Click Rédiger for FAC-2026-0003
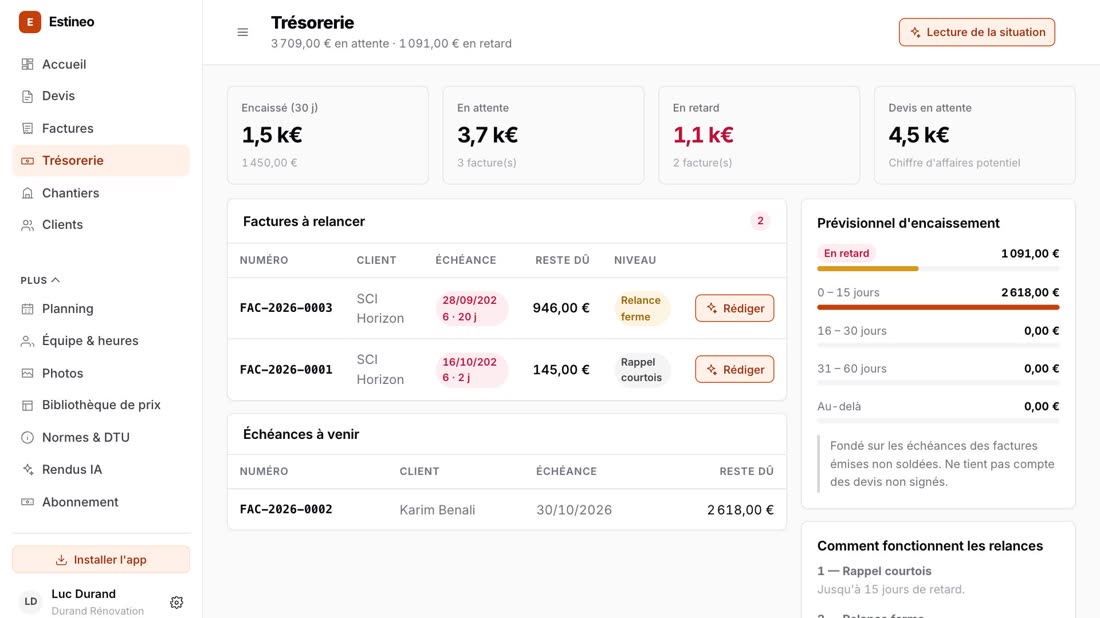This screenshot has width=1100, height=618. point(735,308)
